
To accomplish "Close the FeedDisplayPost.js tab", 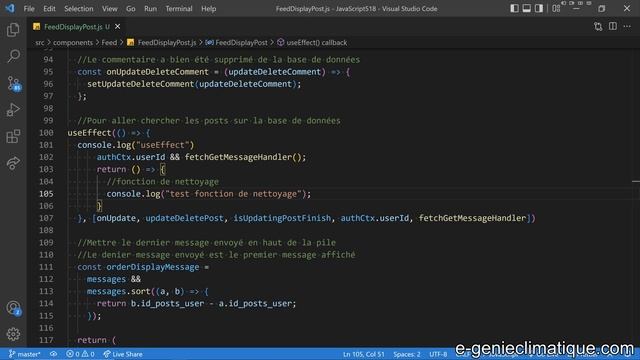I will pyautogui.click(x=118, y=27).
